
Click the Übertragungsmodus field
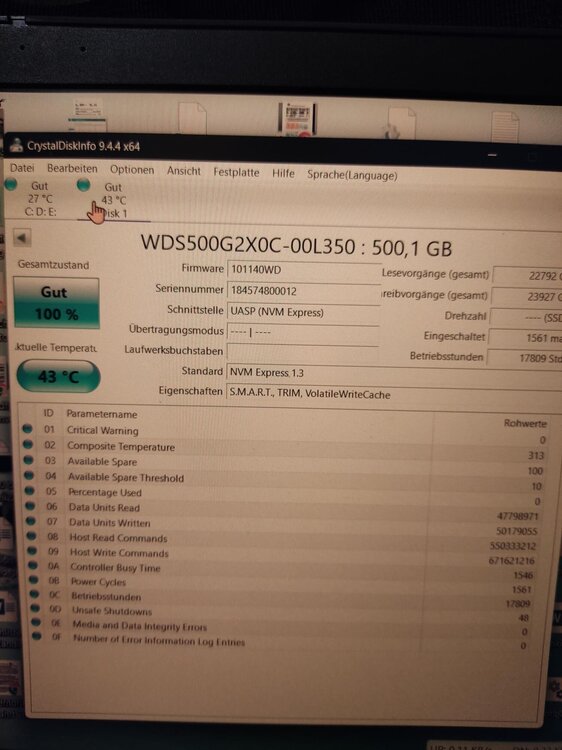click(302, 332)
